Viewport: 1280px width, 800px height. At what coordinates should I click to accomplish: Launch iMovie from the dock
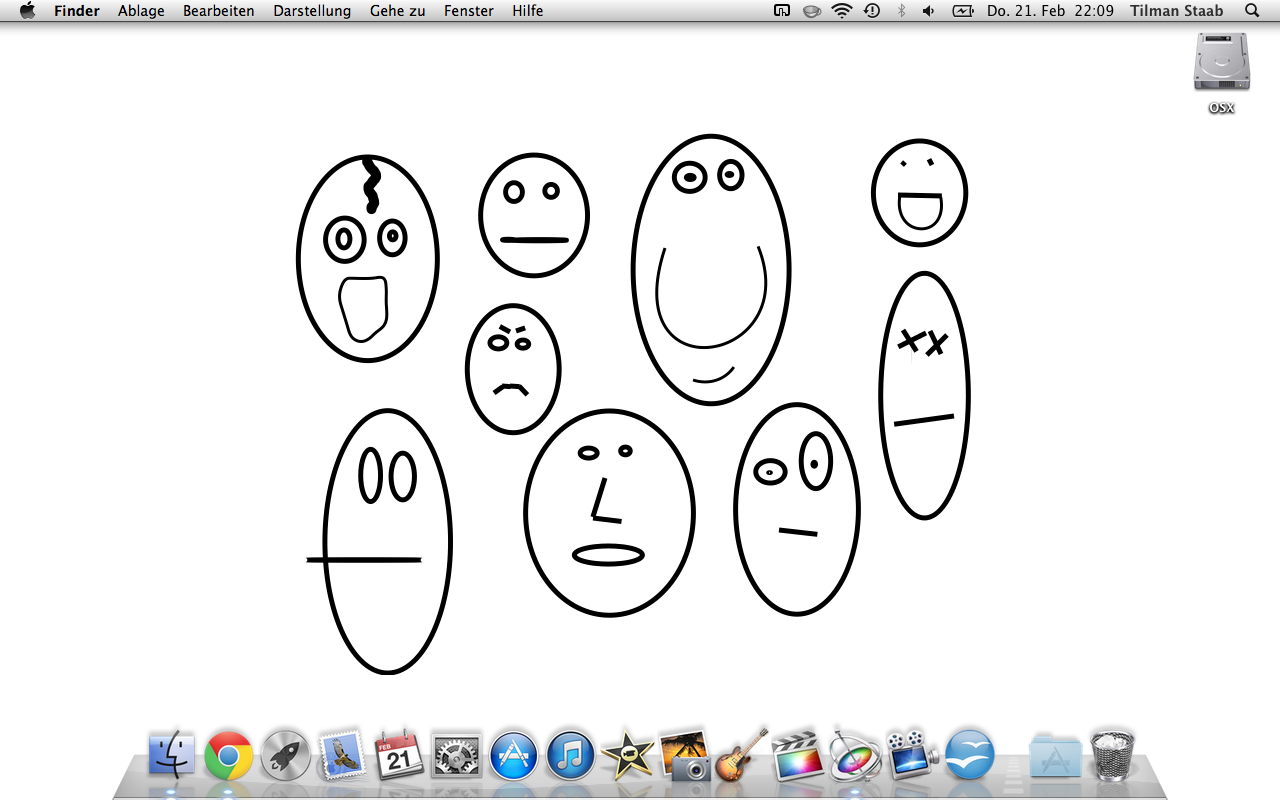tap(629, 755)
